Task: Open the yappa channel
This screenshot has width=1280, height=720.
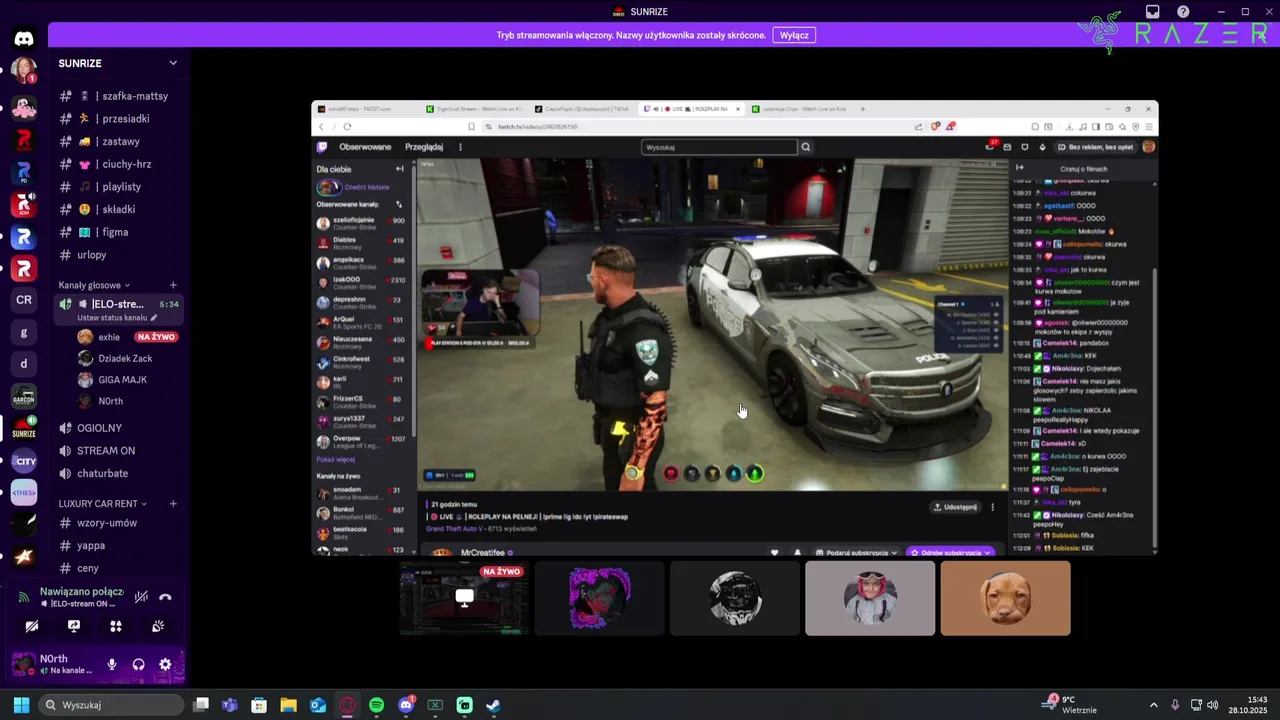Action: pos(119,546)
